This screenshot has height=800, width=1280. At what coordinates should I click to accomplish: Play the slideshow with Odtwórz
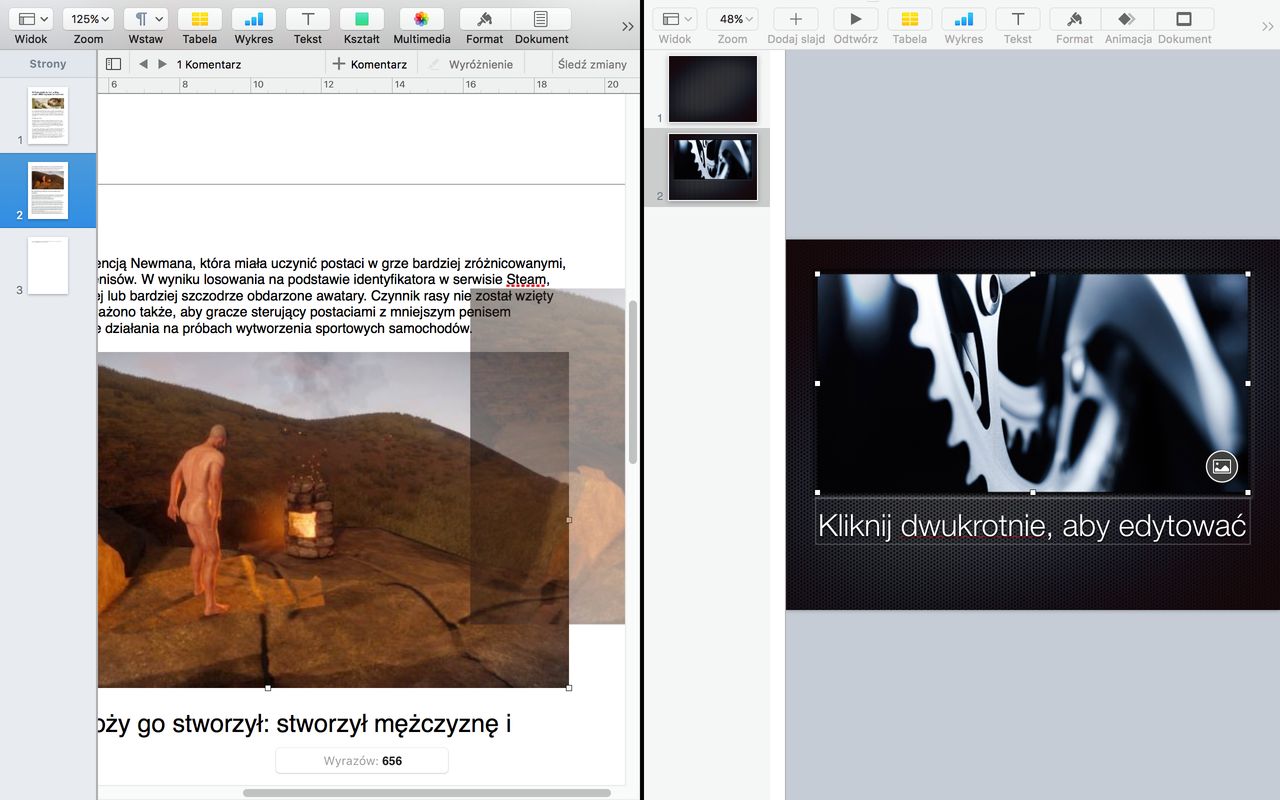[x=855, y=20]
